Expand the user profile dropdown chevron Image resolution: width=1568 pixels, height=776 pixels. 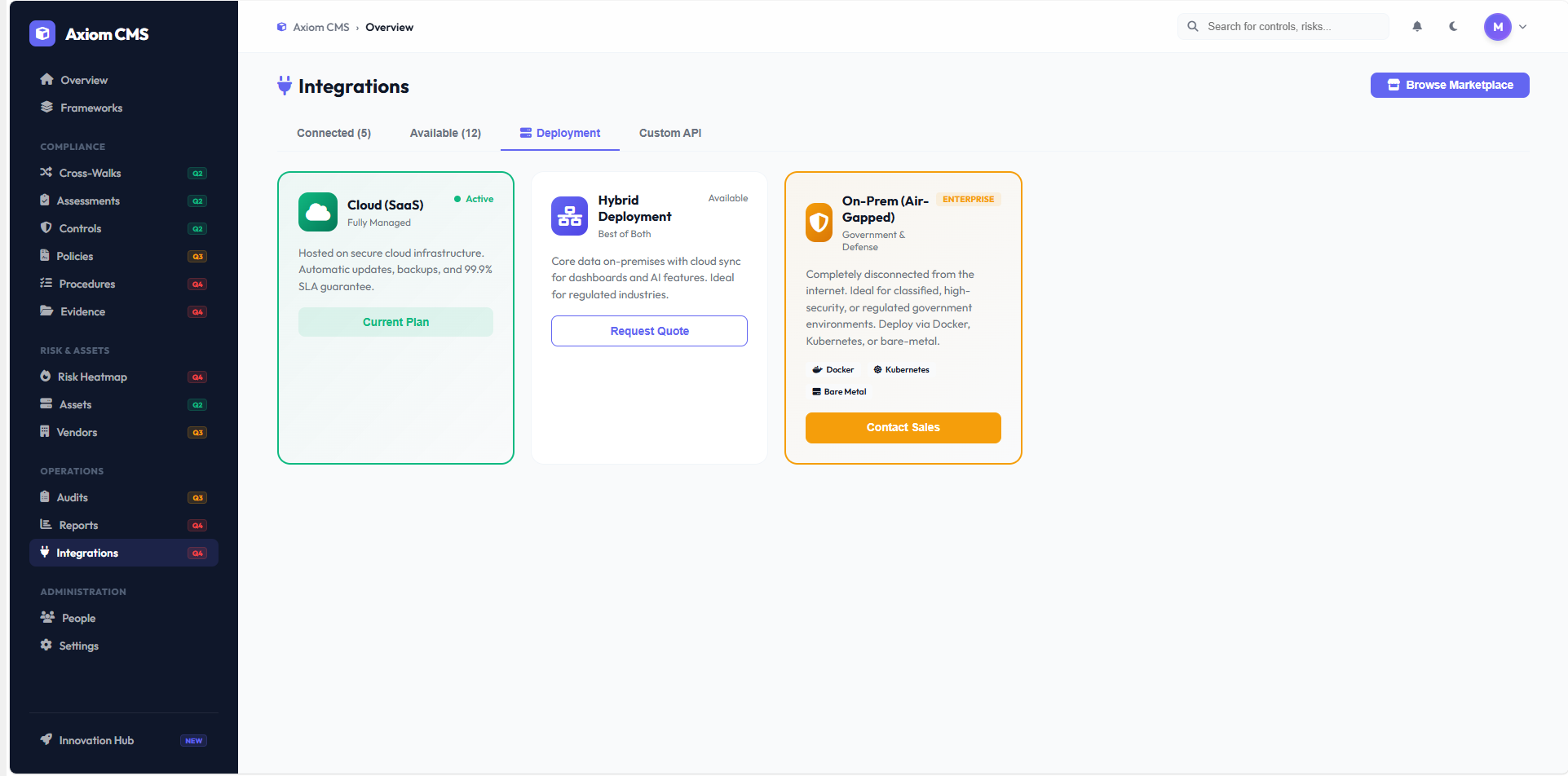click(x=1522, y=27)
